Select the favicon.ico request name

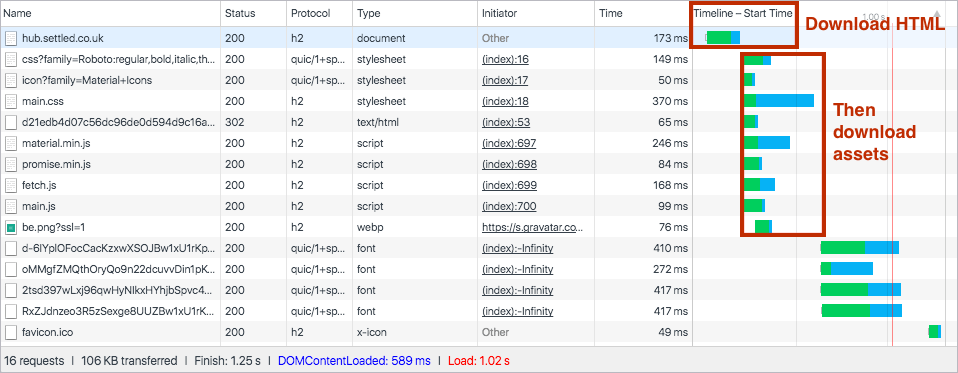pos(48,333)
